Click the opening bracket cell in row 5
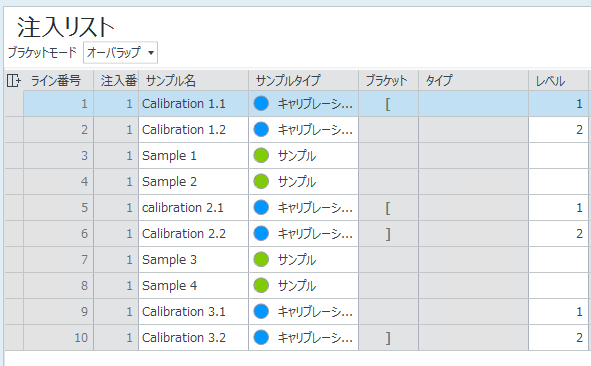The image size is (591, 366). pos(389,208)
